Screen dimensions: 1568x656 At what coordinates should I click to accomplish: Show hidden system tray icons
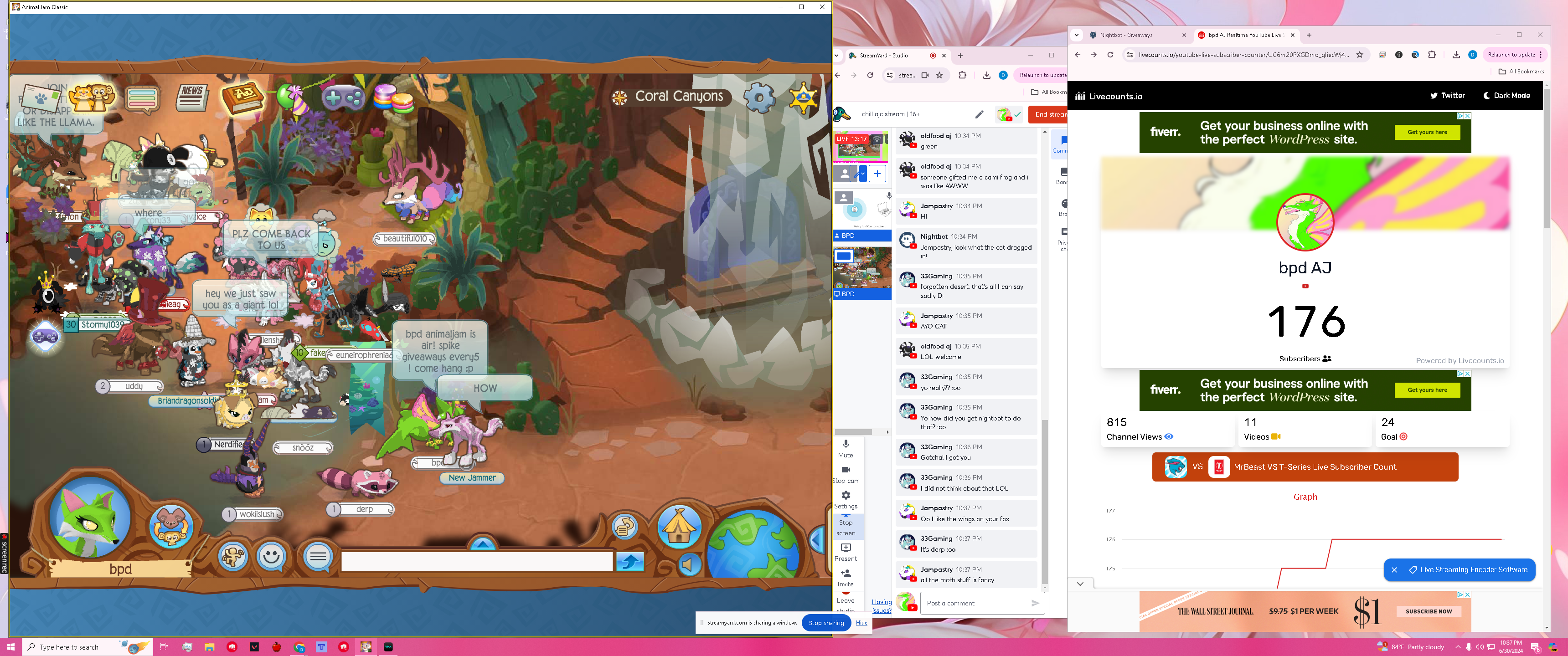tap(1458, 647)
